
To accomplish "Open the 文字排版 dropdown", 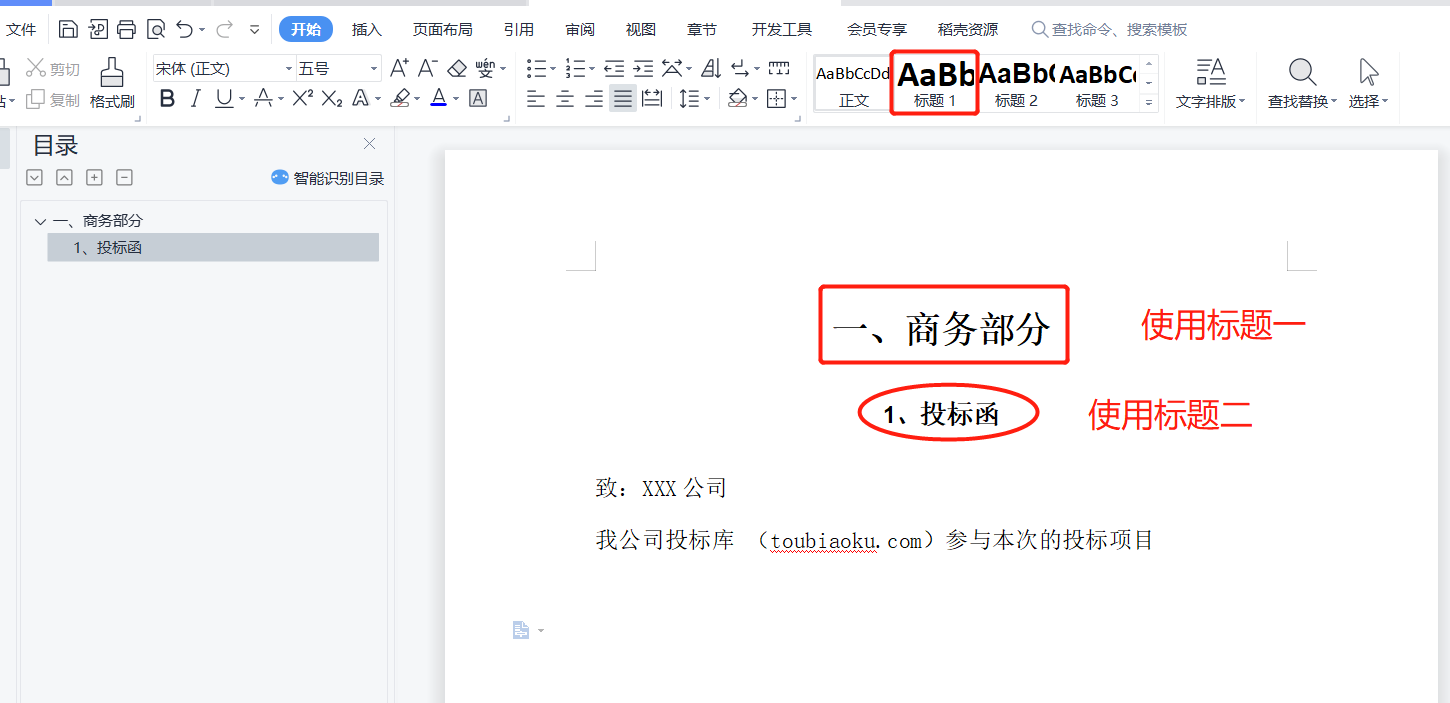I will [1211, 84].
